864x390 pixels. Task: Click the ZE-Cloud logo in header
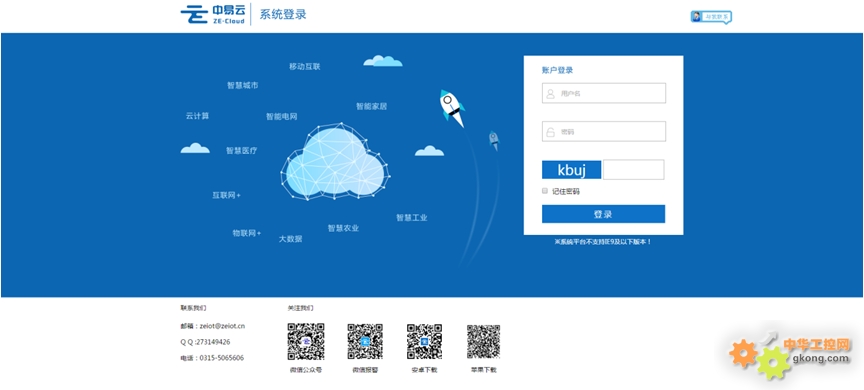tap(213, 14)
